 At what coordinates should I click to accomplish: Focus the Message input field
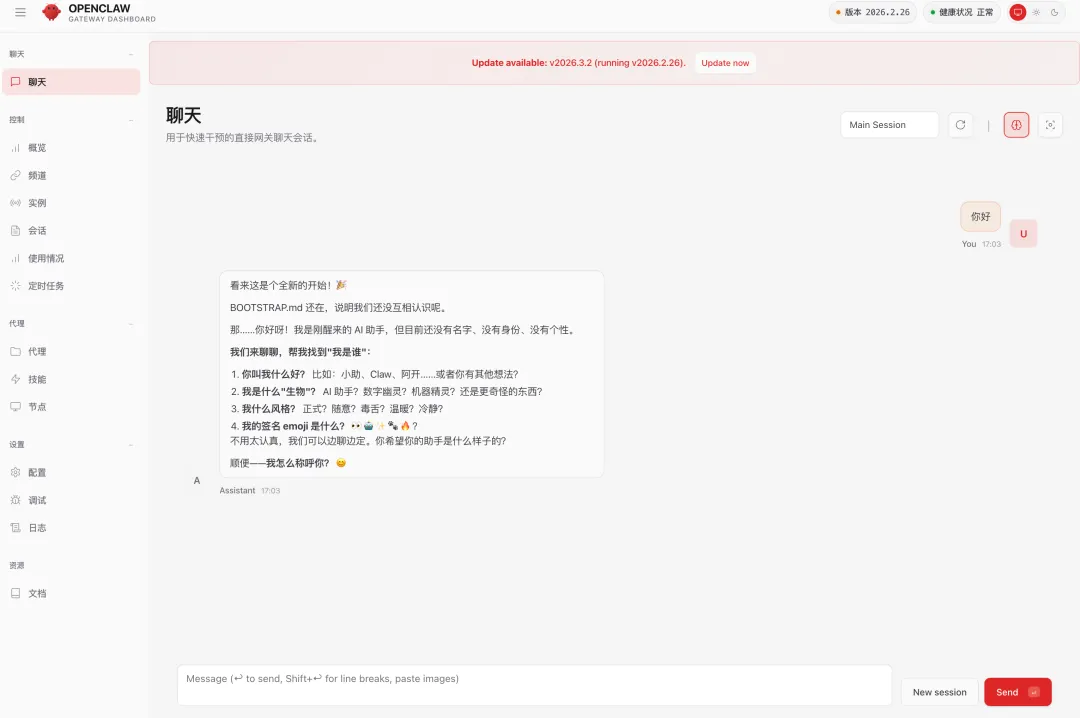click(x=534, y=685)
